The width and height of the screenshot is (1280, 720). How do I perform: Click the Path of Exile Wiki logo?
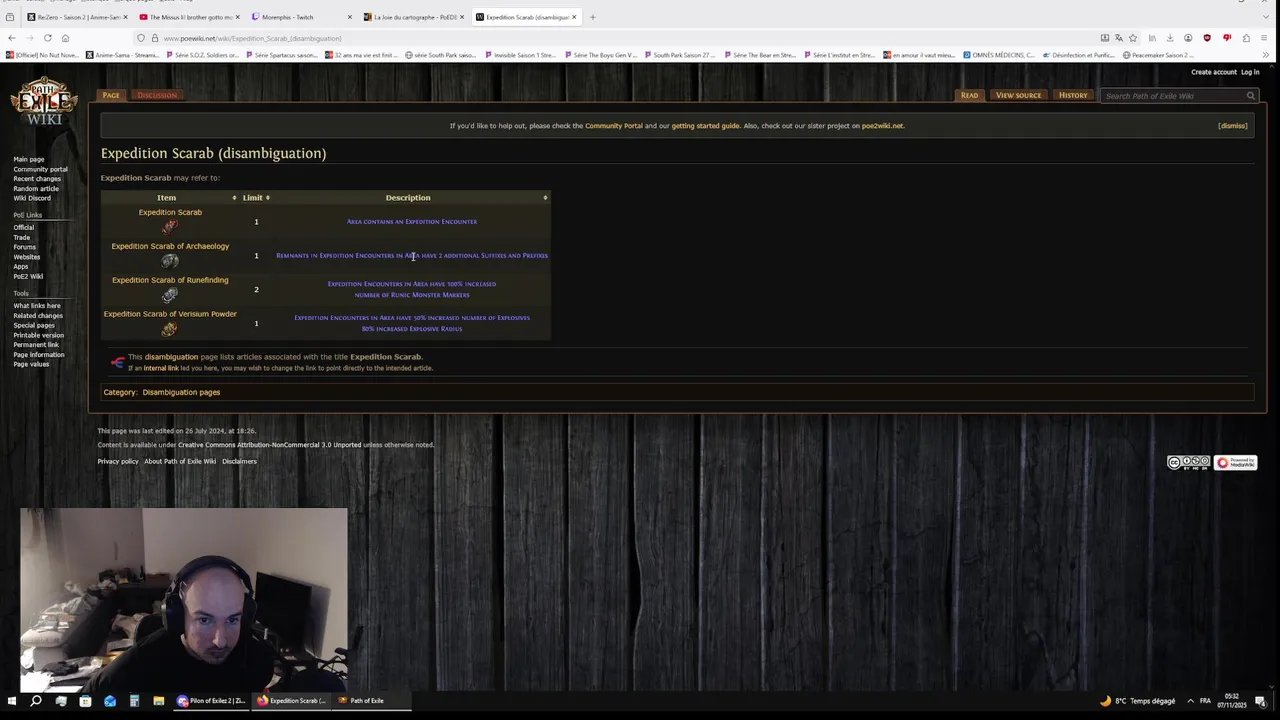(x=44, y=101)
